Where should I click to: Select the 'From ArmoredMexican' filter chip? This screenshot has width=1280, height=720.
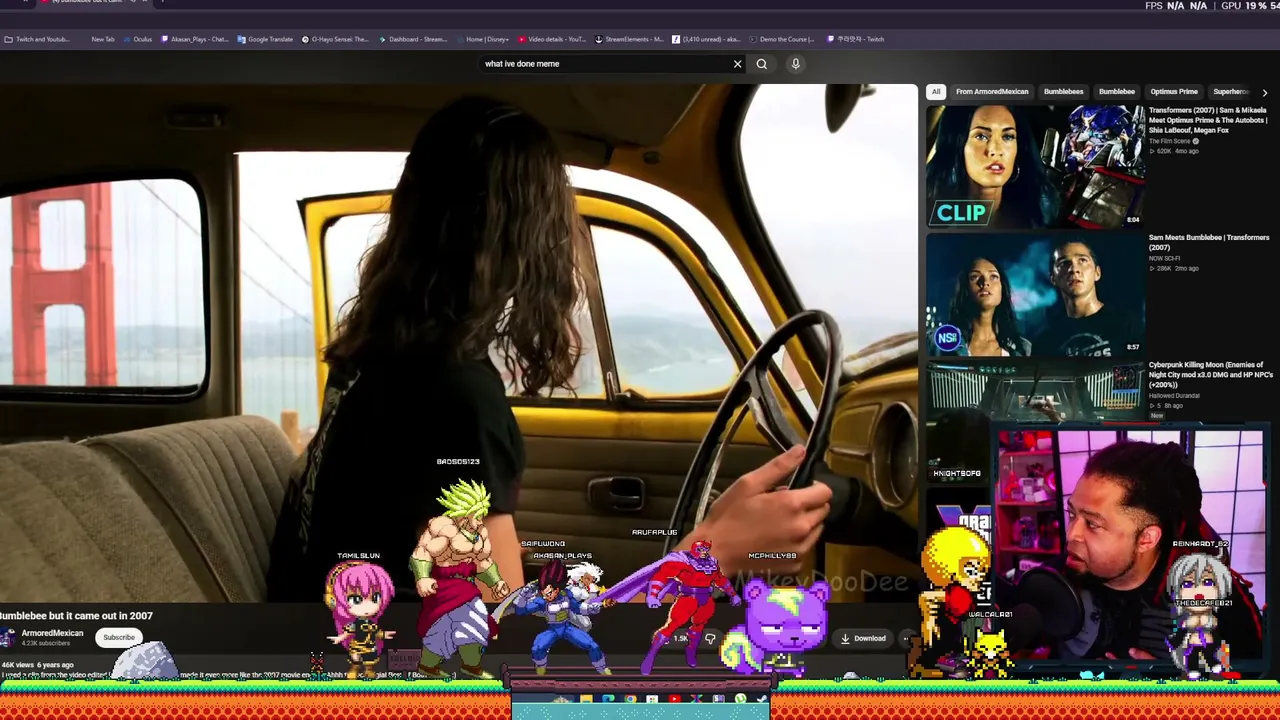pyautogui.click(x=992, y=92)
